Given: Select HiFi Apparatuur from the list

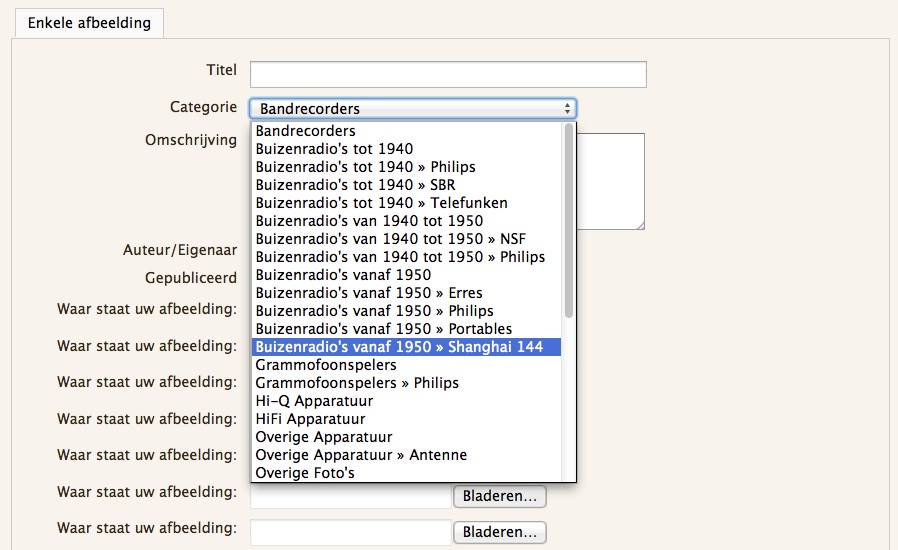Looking at the screenshot, I should 310,419.
